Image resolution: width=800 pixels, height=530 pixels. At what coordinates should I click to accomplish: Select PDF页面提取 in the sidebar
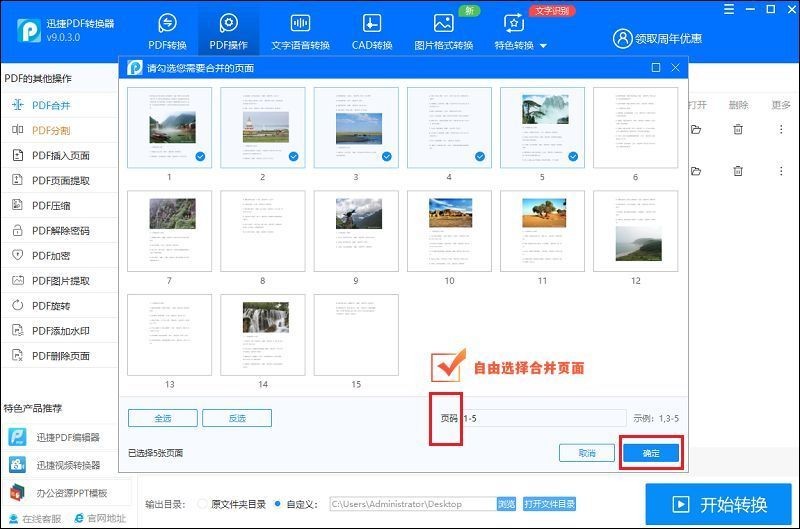(x=59, y=180)
